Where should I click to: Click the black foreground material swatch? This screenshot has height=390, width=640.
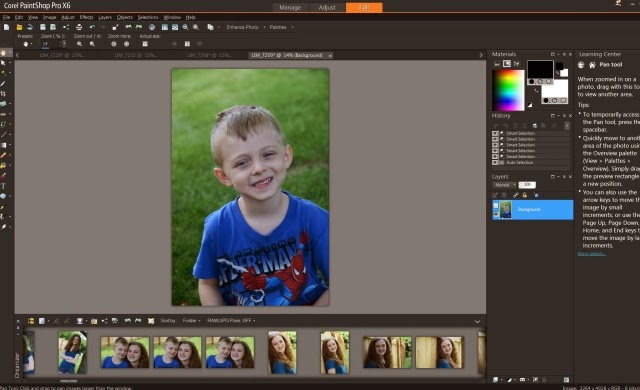click(x=540, y=69)
